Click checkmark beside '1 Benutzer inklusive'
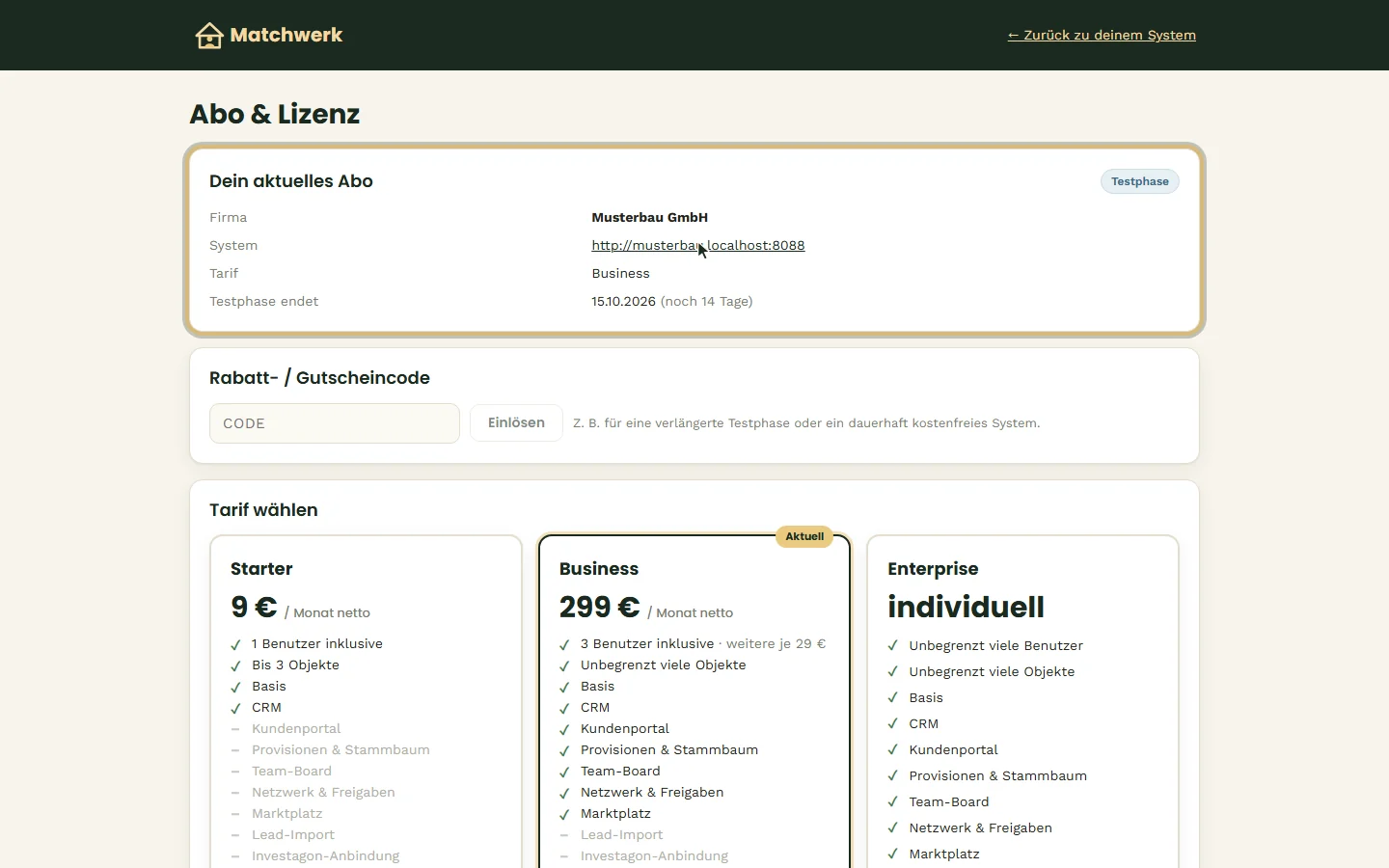The image size is (1389, 868). coord(235,644)
